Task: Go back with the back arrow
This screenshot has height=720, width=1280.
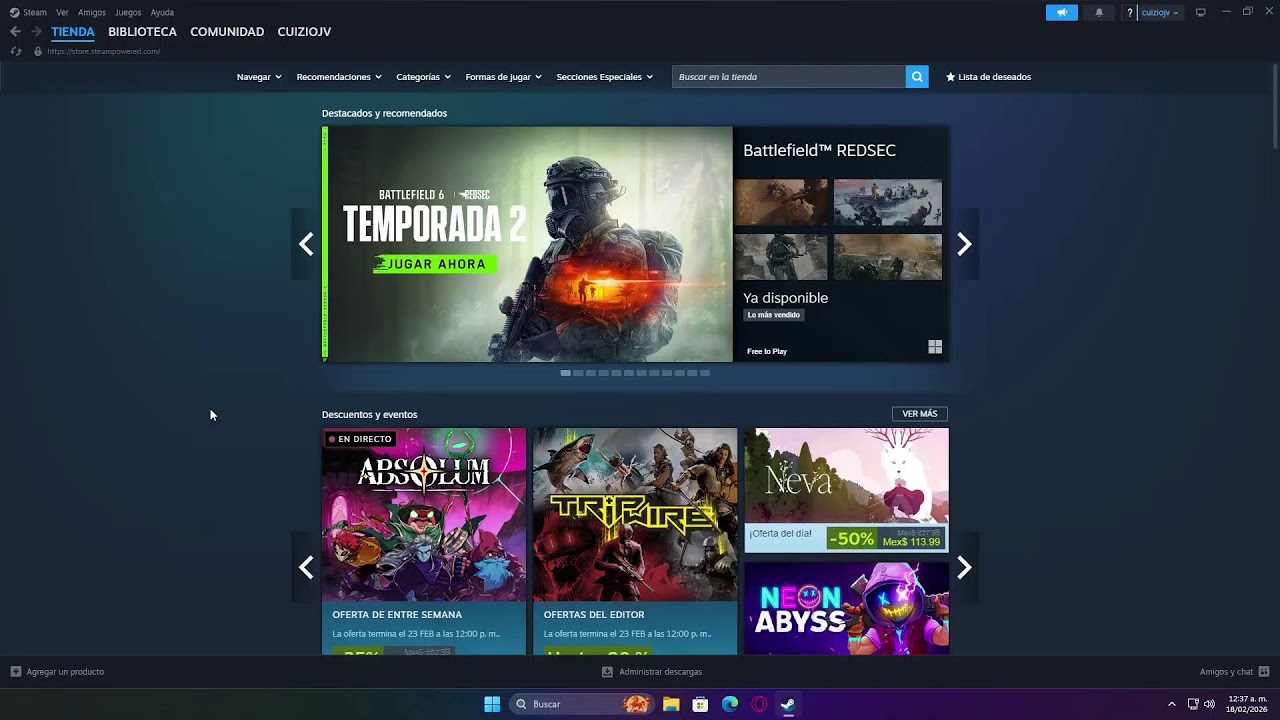Action: [15, 32]
